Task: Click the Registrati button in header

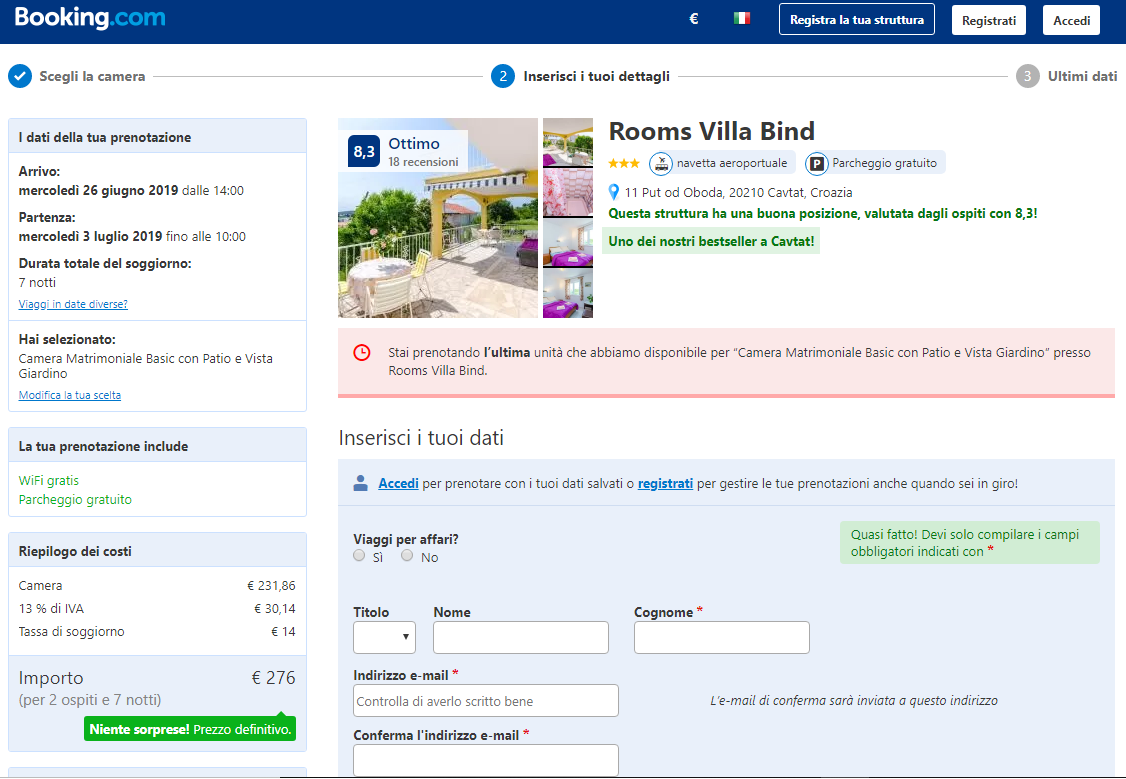Action: coord(989,20)
